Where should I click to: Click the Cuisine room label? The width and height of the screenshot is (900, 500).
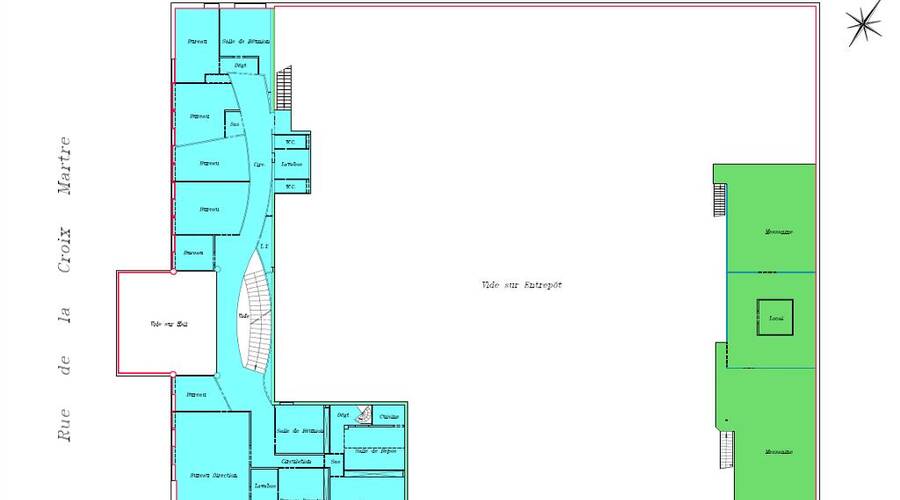tap(390, 416)
